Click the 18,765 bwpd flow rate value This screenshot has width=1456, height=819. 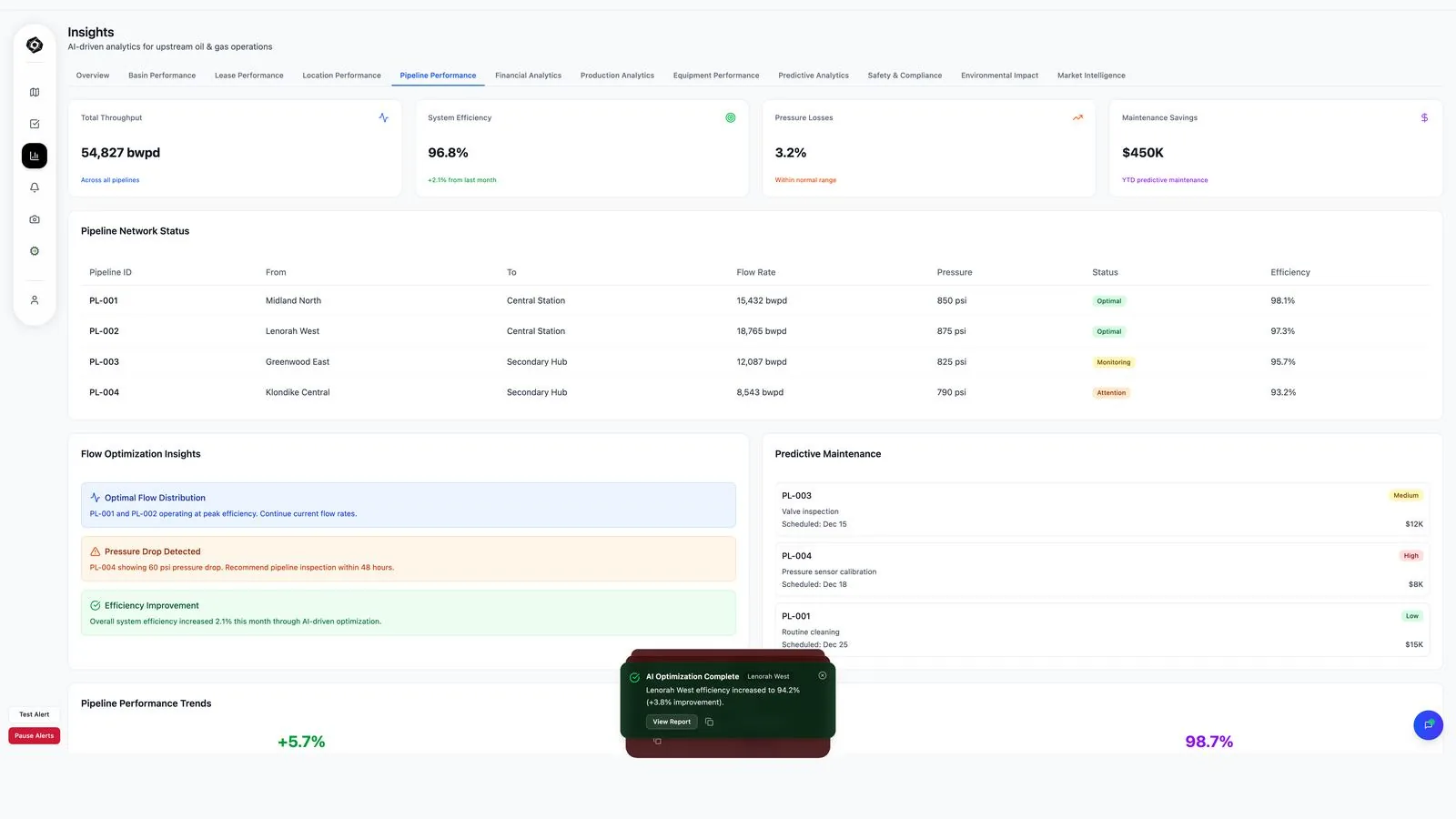point(762,331)
